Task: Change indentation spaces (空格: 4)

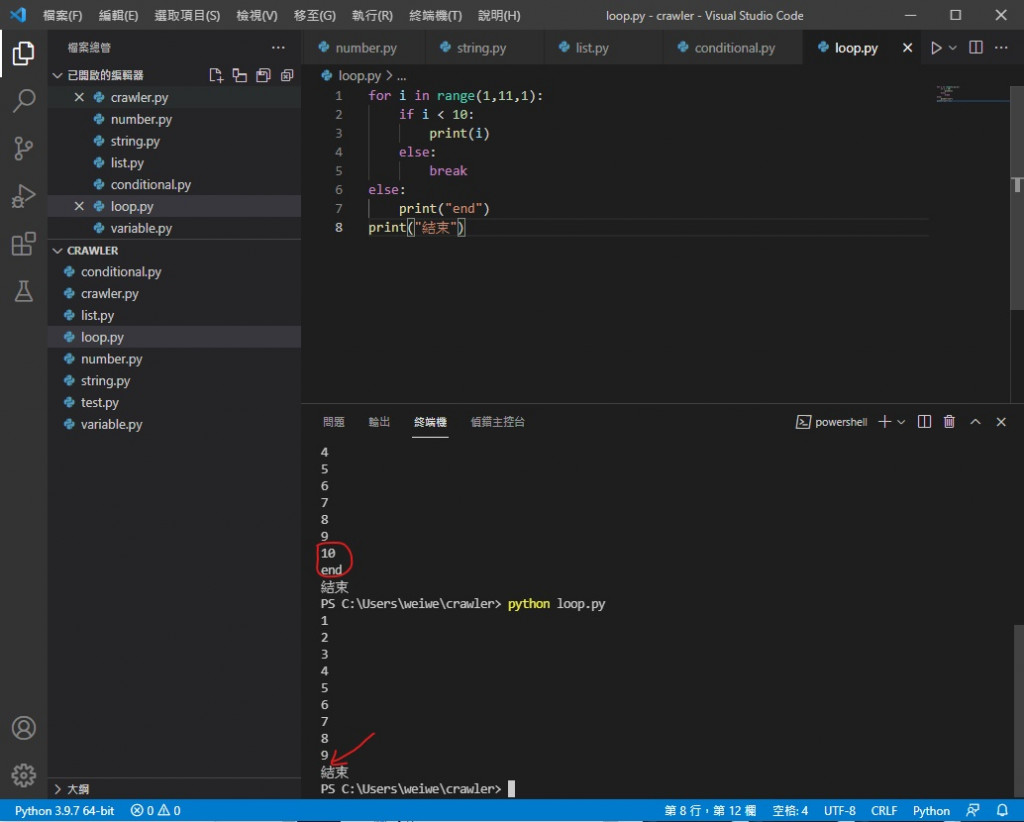Action: [790, 810]
